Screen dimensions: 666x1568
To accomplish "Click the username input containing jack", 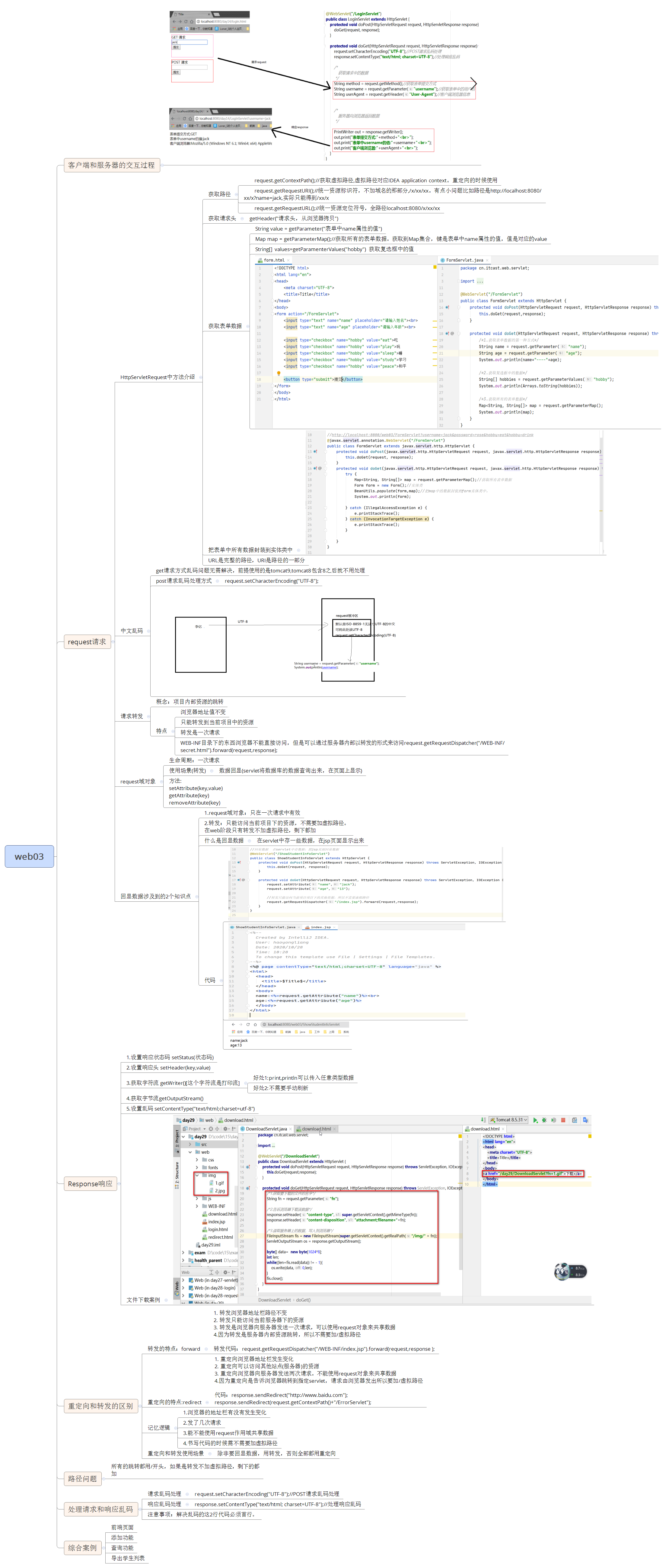I will [189, 42].
